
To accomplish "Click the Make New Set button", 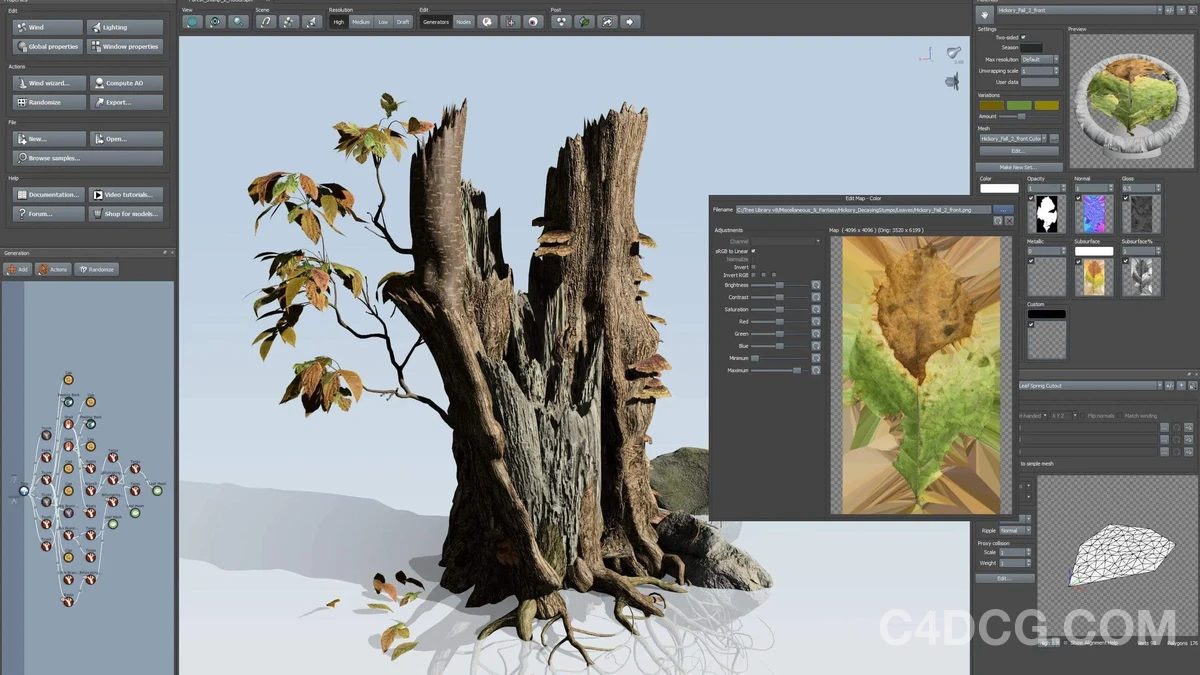I will click(x=1019, y=166).
